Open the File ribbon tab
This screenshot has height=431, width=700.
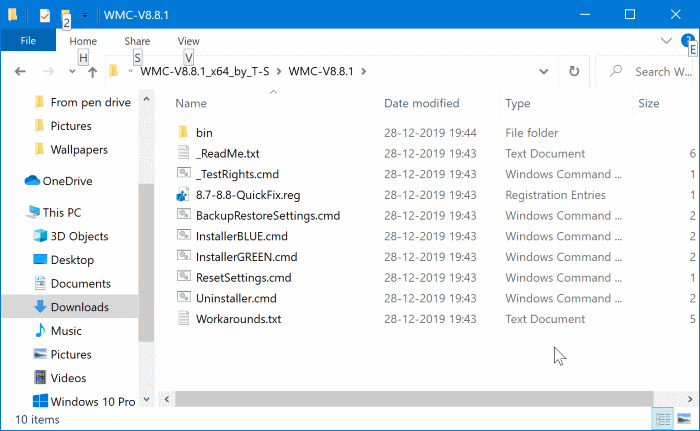pyautogui.click(x=28, y=41)
